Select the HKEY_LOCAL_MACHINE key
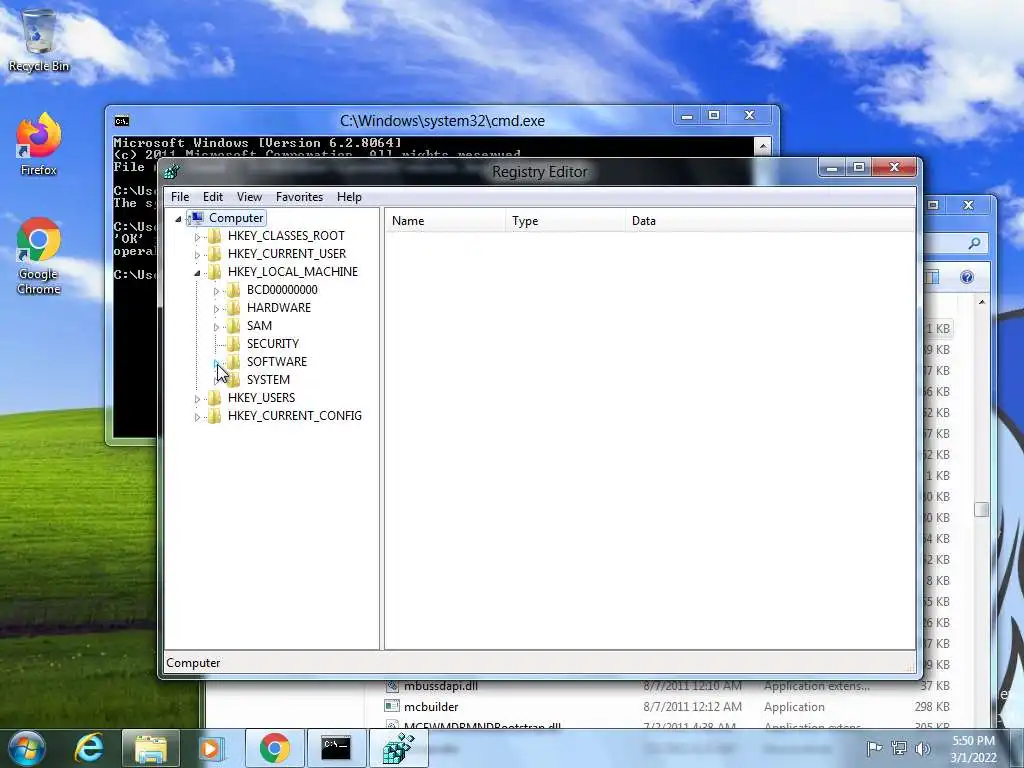The image size is (1024, 768). pyautogui.click(x=293, y=272)
